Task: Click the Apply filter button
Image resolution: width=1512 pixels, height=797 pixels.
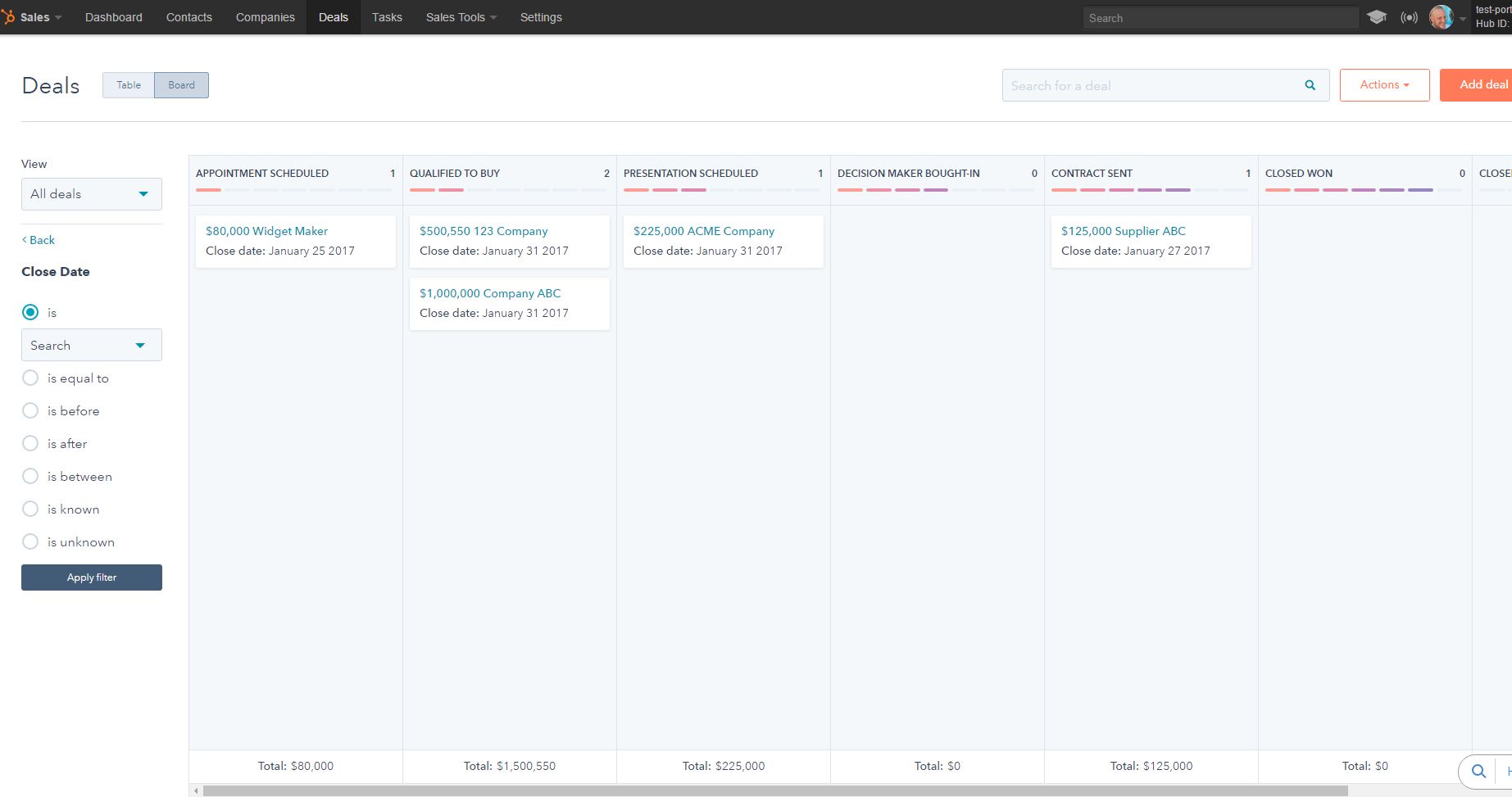Action: pos(91,577)
